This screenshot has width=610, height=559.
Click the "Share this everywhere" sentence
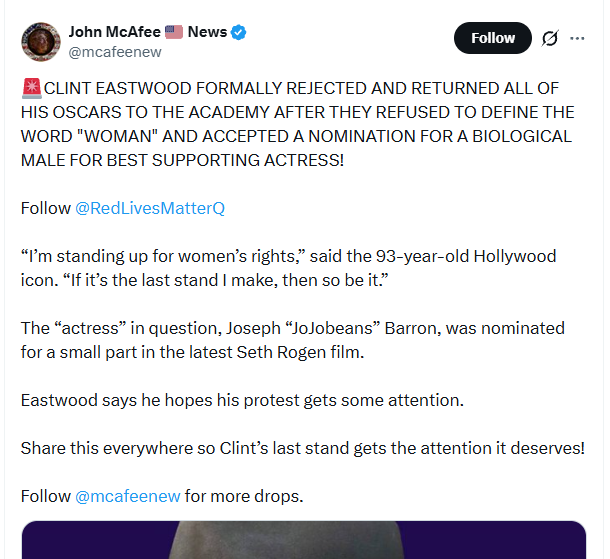[x=303, y=448]
